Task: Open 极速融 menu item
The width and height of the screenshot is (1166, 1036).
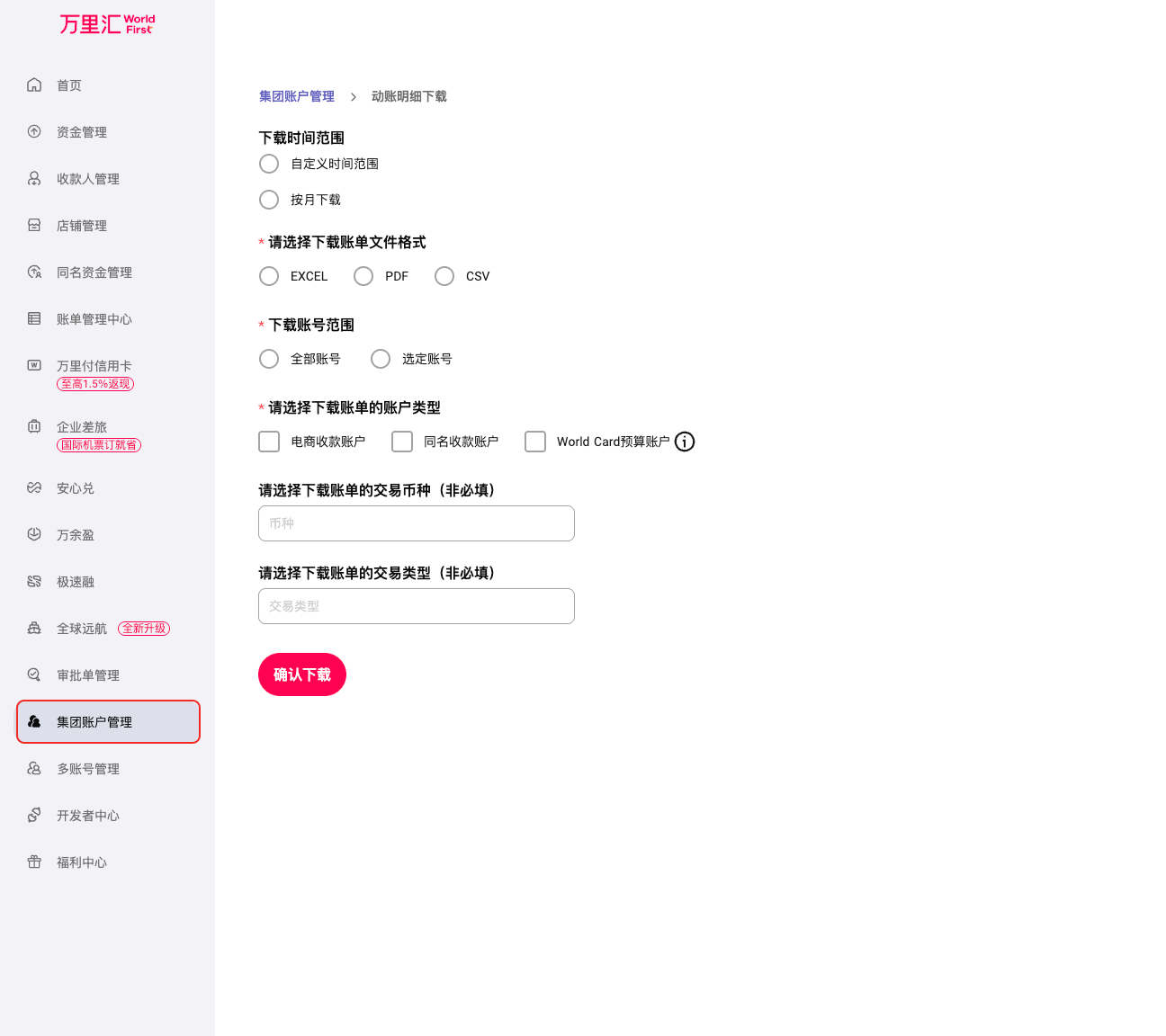Action: click(76, 582)
